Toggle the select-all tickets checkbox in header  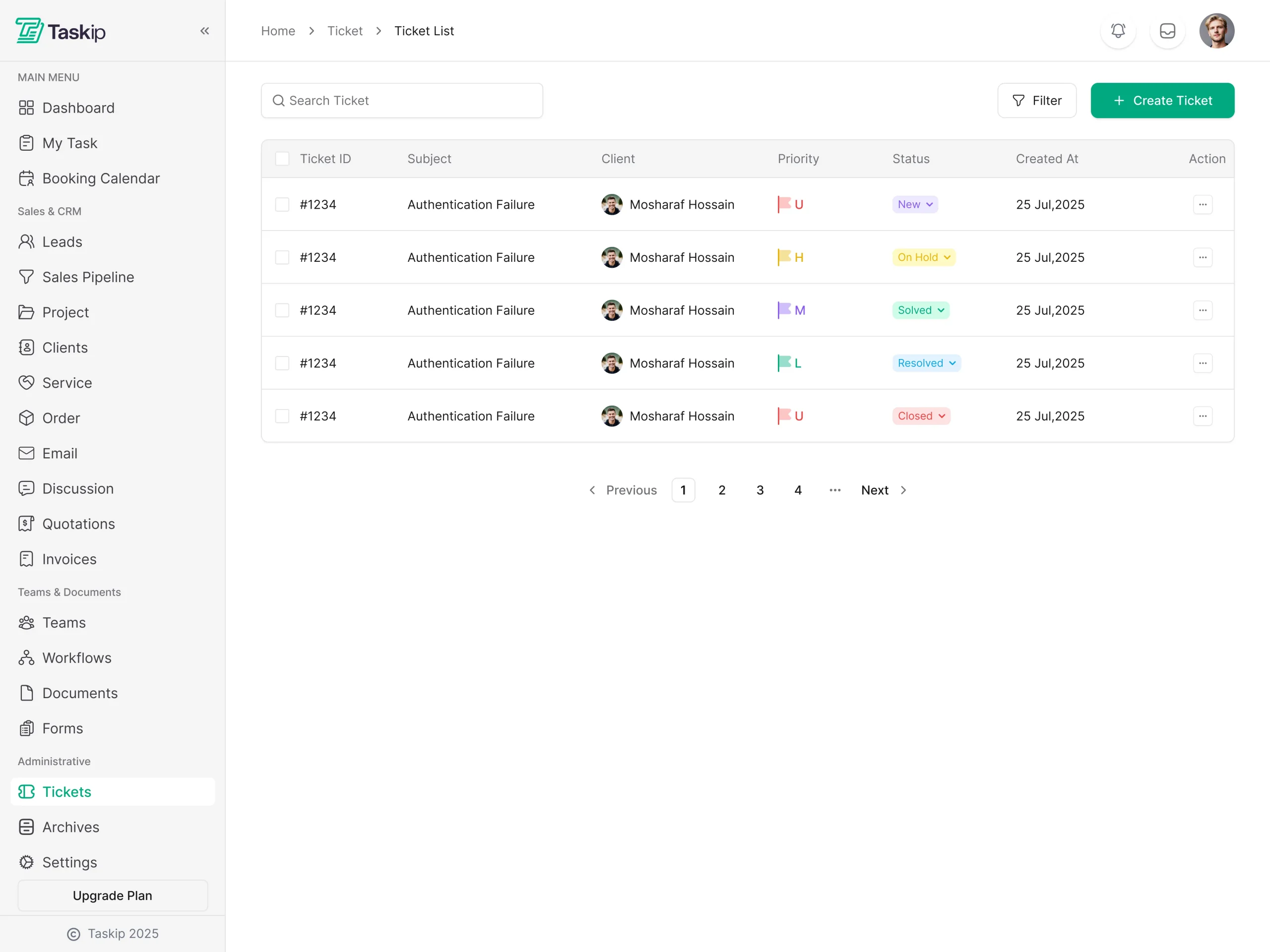click(282, 159)
